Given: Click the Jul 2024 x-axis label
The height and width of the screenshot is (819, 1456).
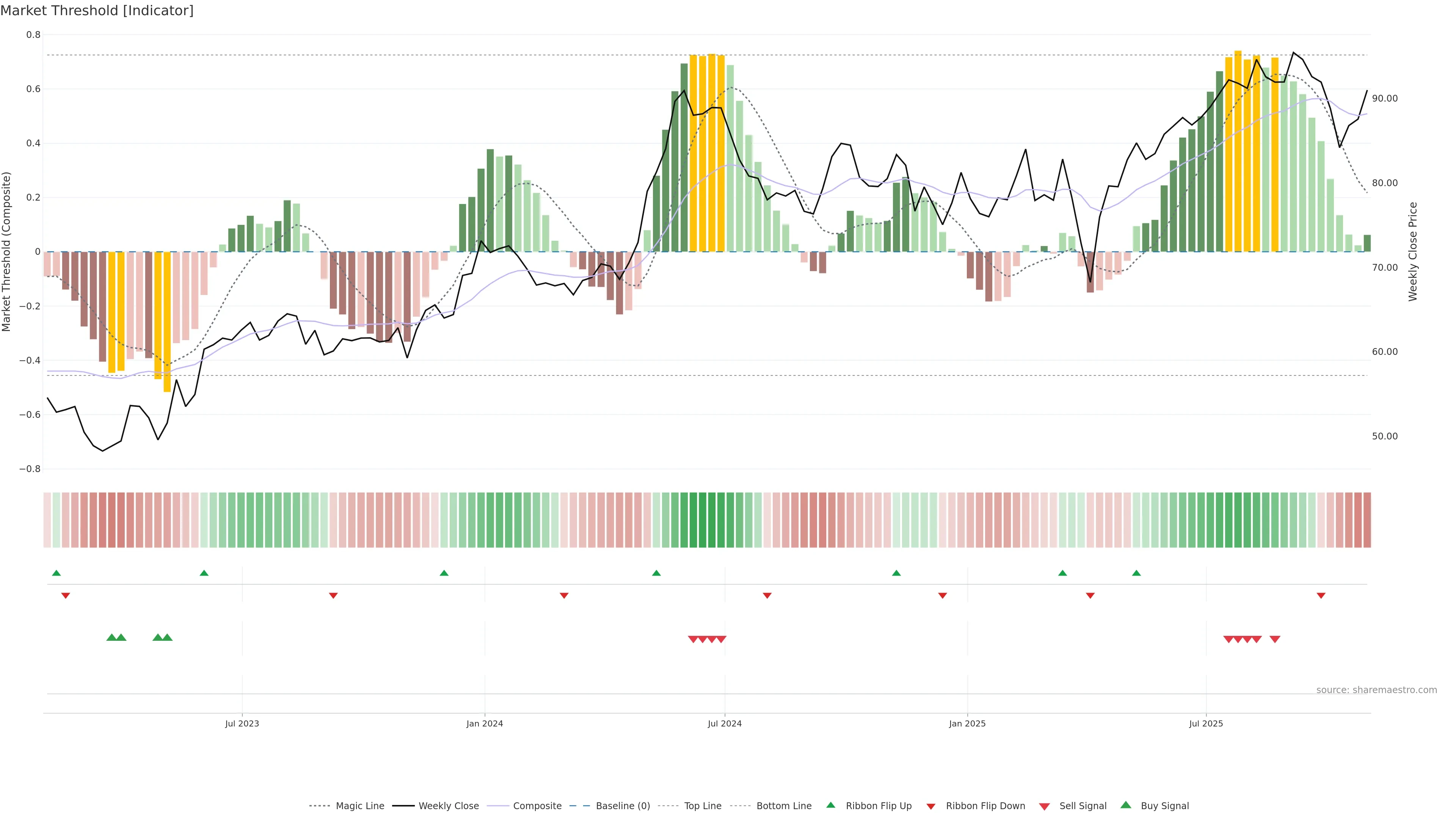Looking at the screenshot, I should 725,723.
